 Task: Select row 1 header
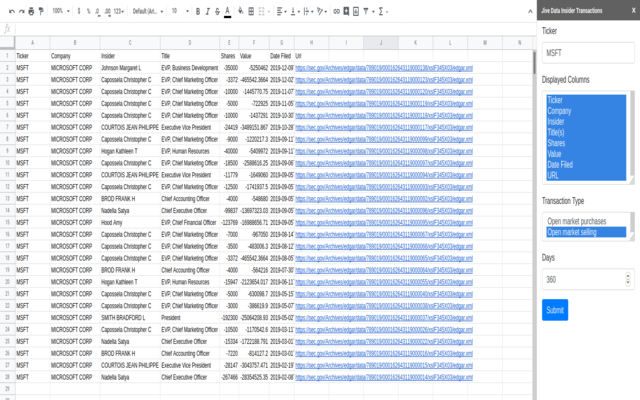coord(7,56)
